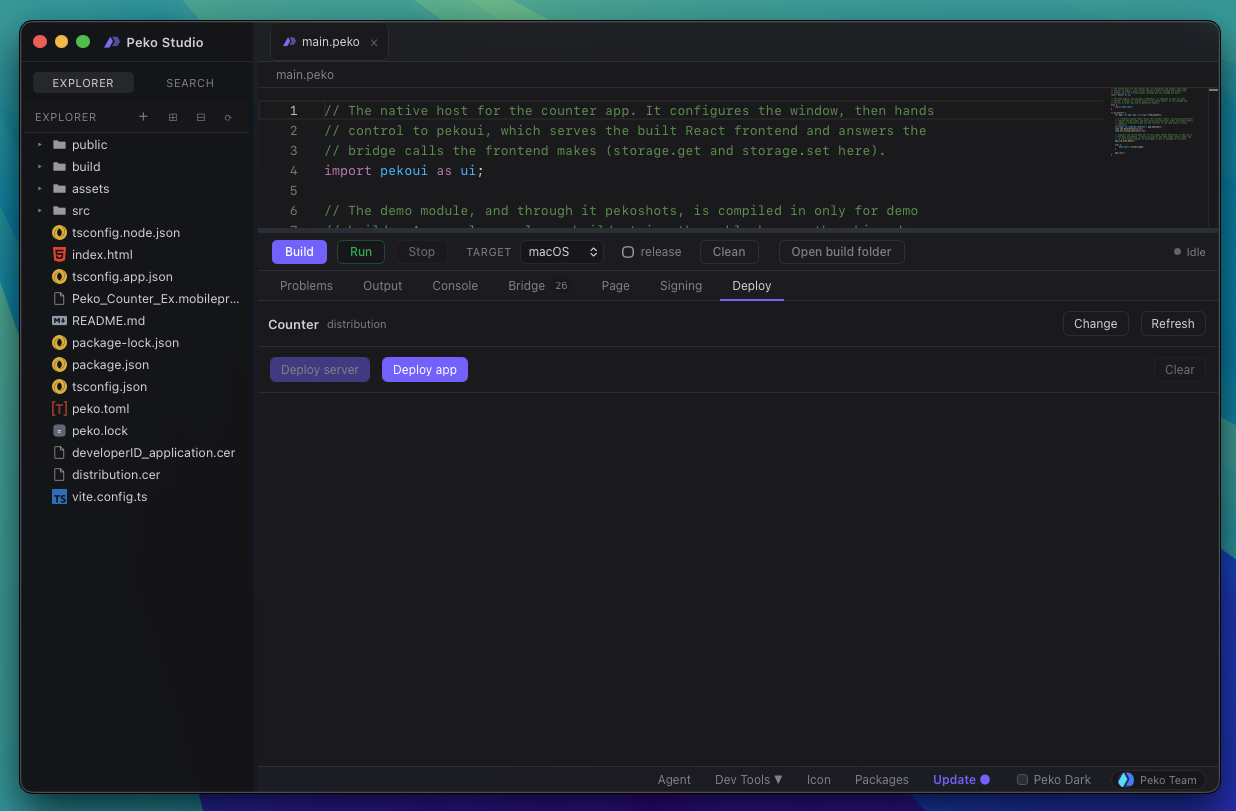Click the markdown icon beside README.md
This screenshot has height=811, width=1236.
point(59,321)
